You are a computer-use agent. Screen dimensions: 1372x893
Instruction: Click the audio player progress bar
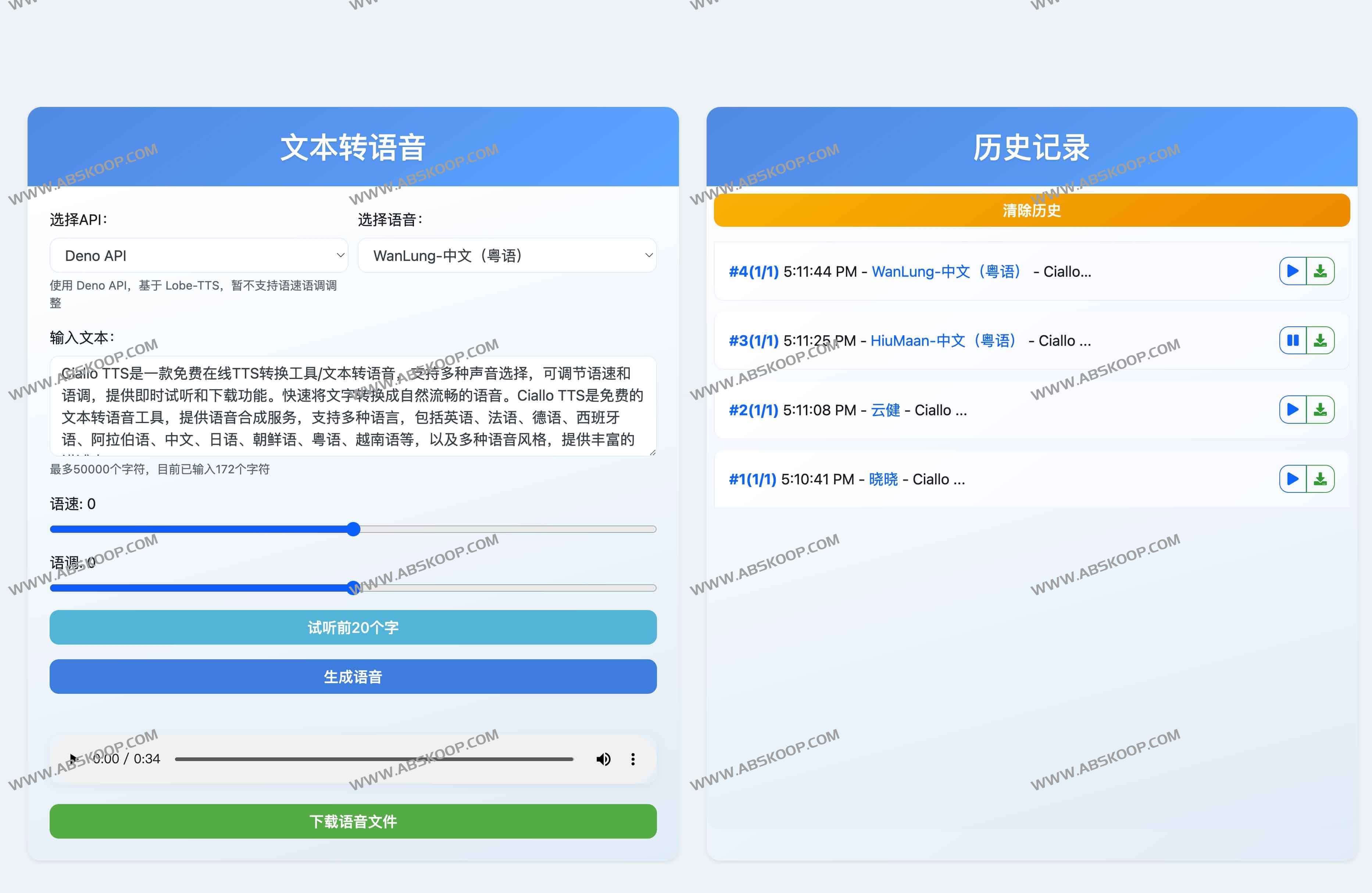tap(374, 759)
